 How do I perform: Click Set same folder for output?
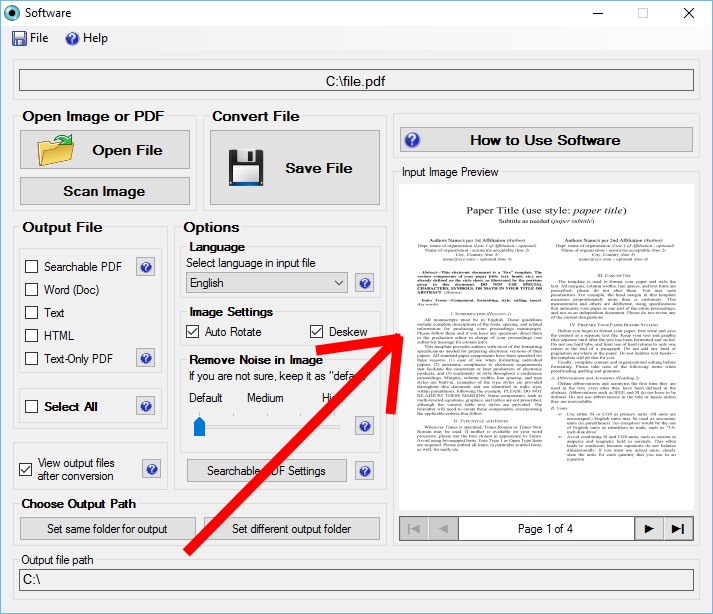click(107, 528)
